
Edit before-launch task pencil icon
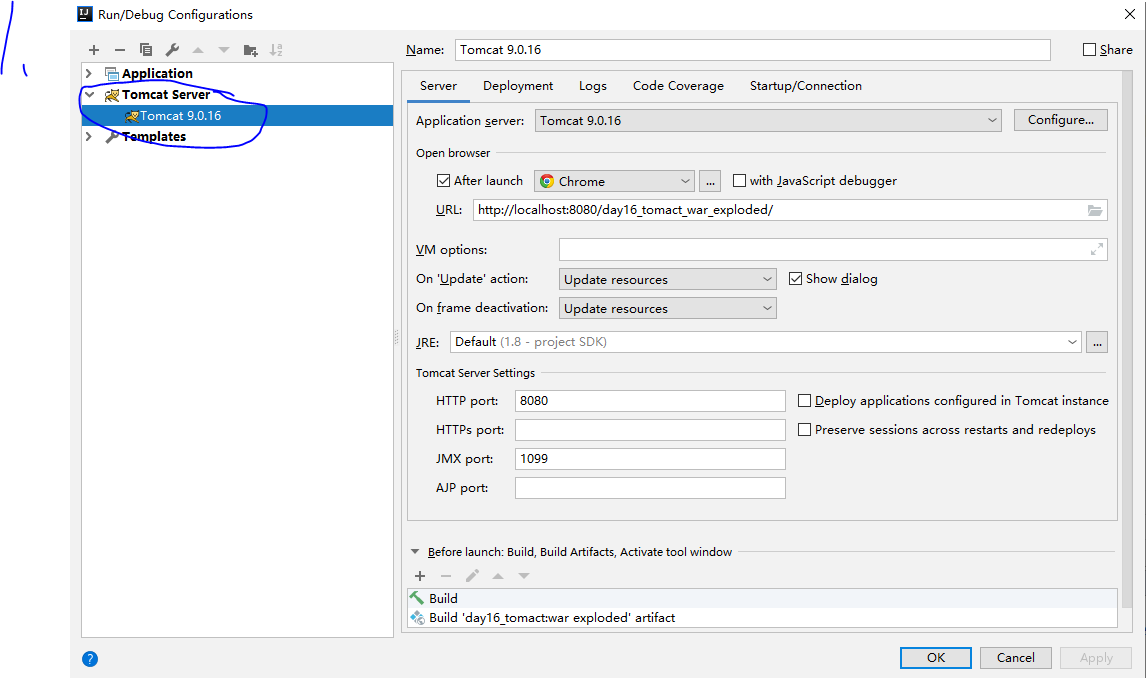pos(472,576)
